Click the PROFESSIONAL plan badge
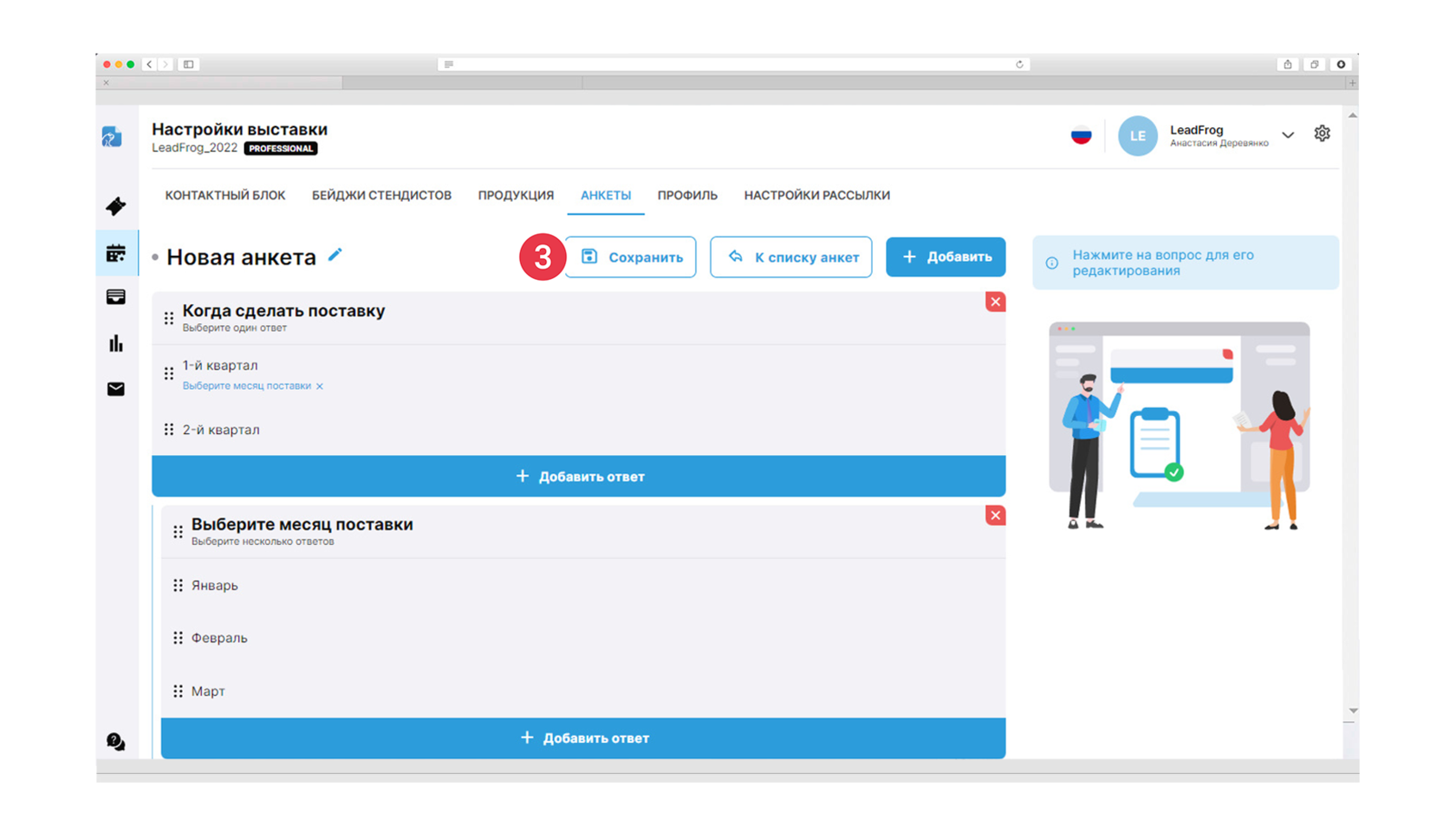This screenshot has height=832, width=1456. point(281,148)
